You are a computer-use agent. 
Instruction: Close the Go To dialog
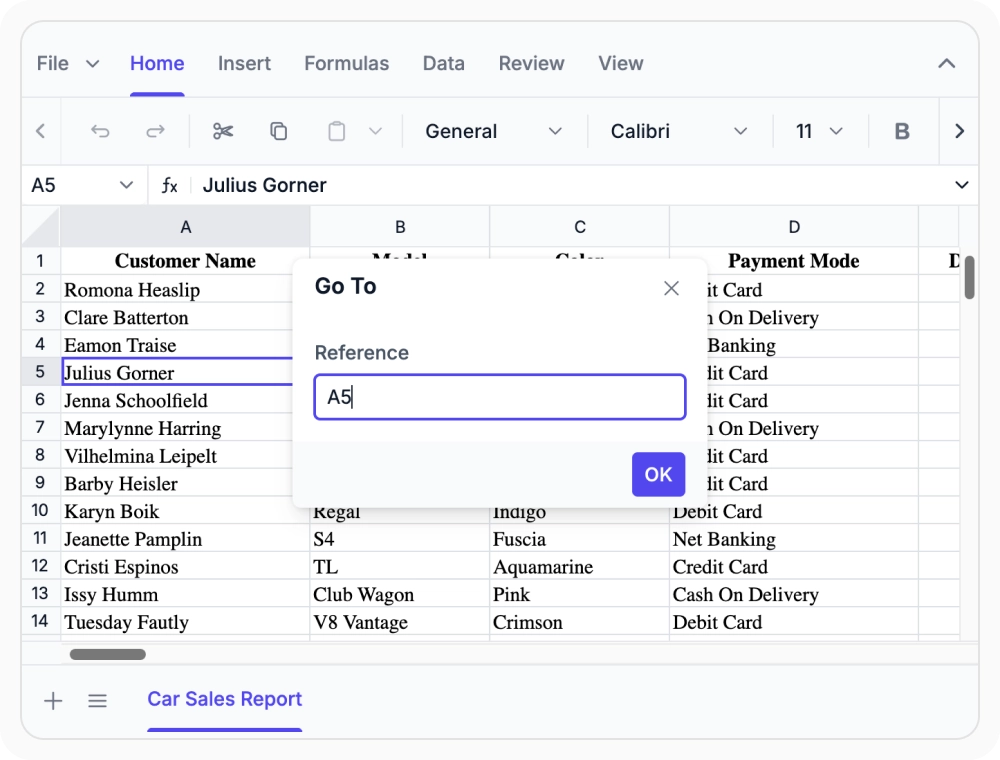point(671,288)
